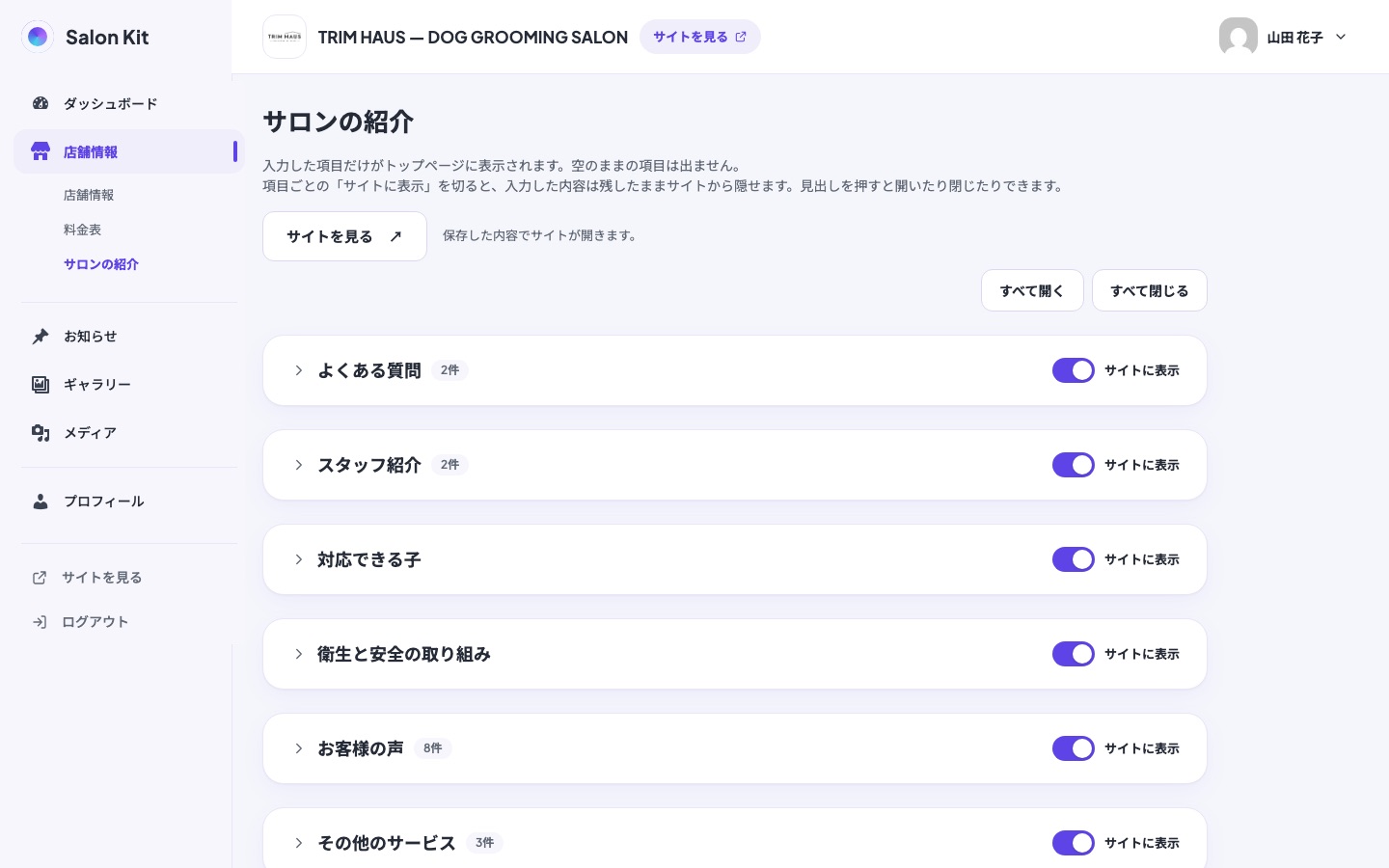Click the ダッシュボード gauge icon
Viewport: 1389px width, 868px height.
pos(41,103)
